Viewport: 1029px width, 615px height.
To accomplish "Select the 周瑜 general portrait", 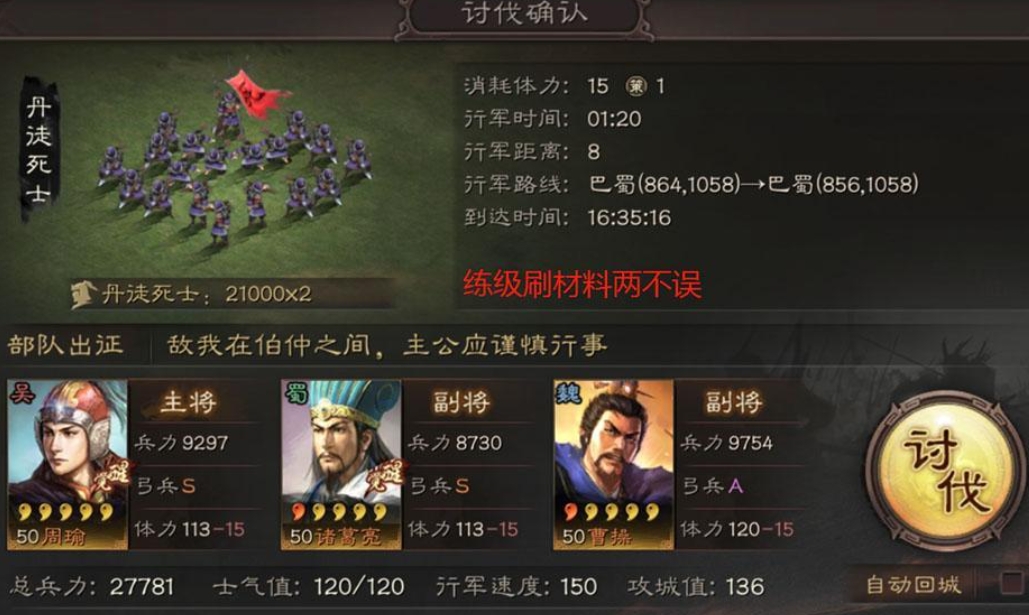I will [x=68, y=464].
